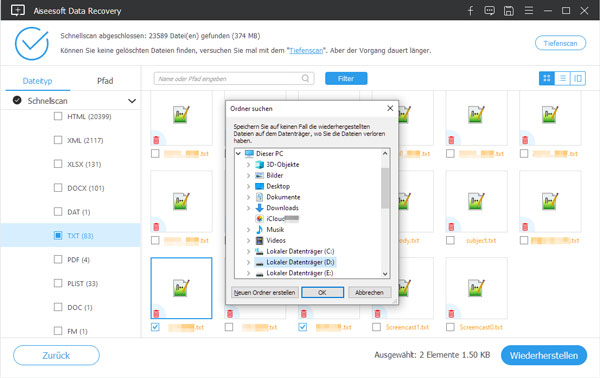Click the folder tree scrollbar thumb
600x378 pixels.
[385, 188]
